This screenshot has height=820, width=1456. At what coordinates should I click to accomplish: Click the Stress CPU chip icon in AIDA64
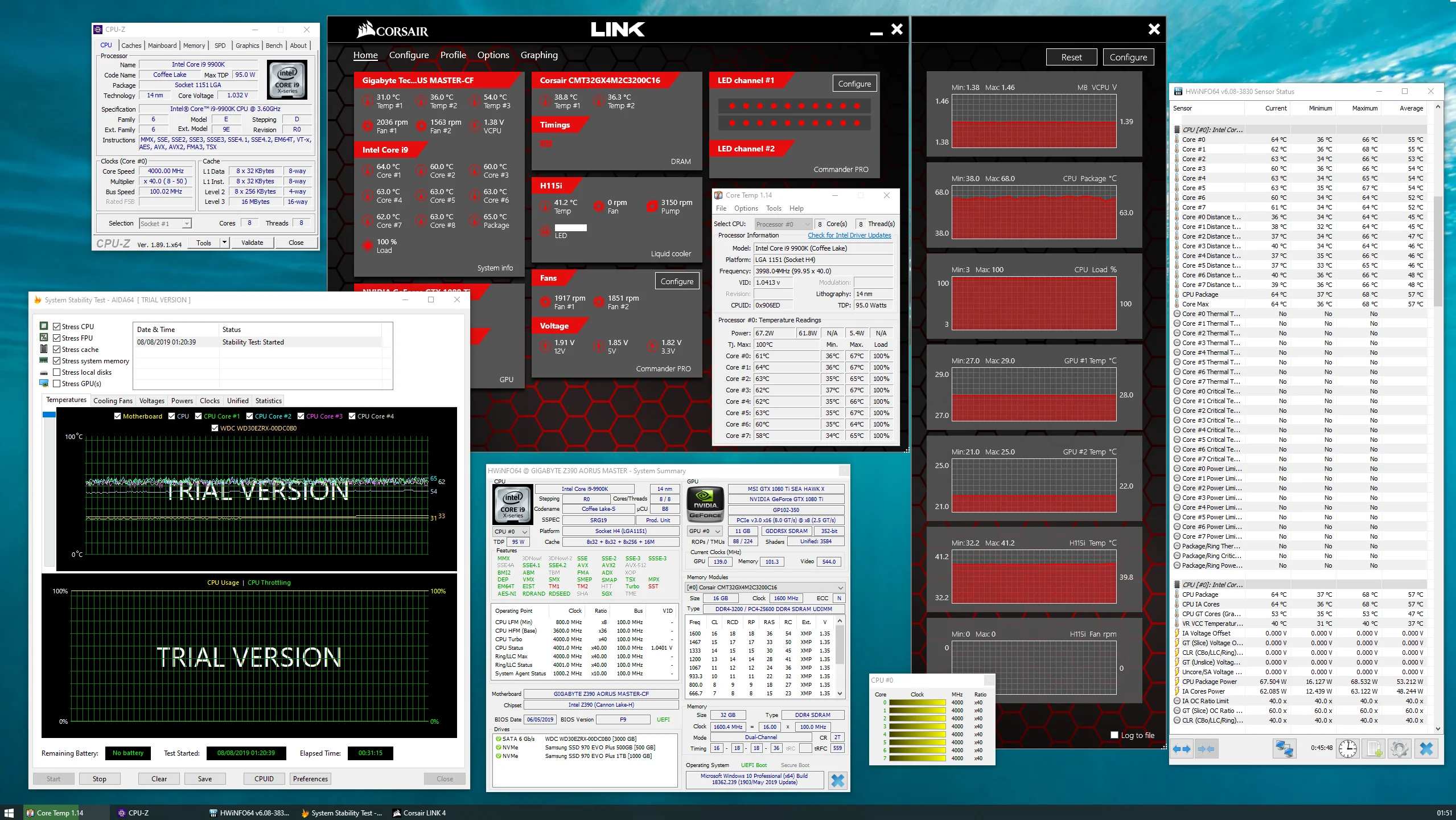pyautogui.click(x=44, y=326)
